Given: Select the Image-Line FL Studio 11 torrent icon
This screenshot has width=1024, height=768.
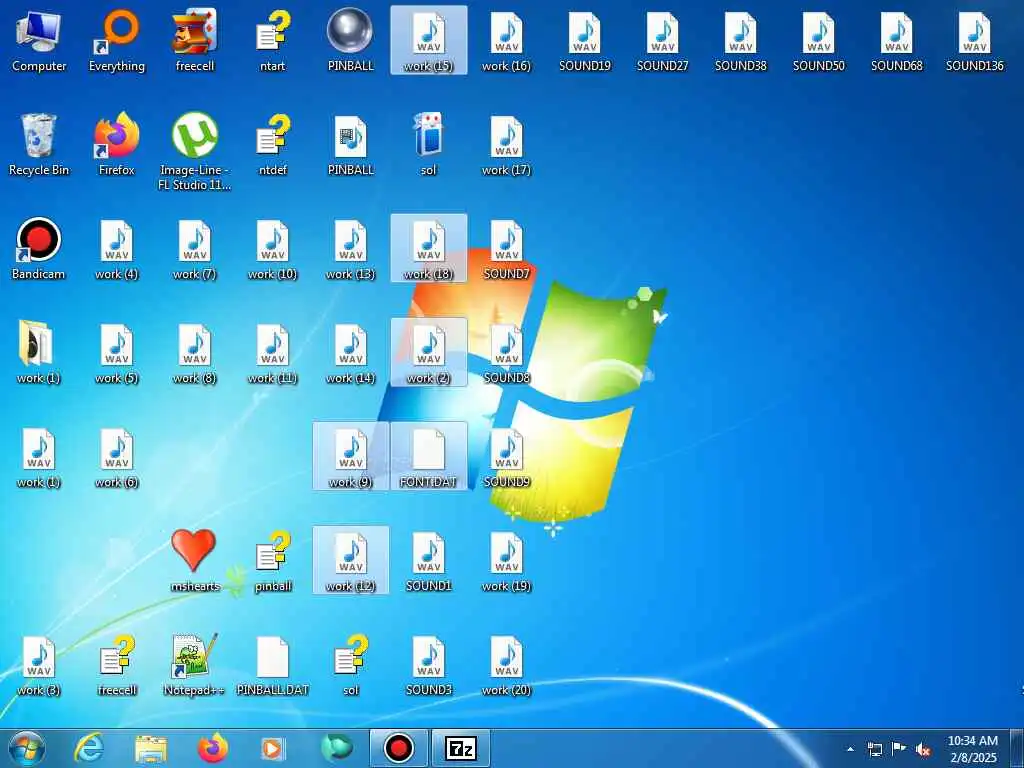Looking at the screenshot, I should 195,152.
